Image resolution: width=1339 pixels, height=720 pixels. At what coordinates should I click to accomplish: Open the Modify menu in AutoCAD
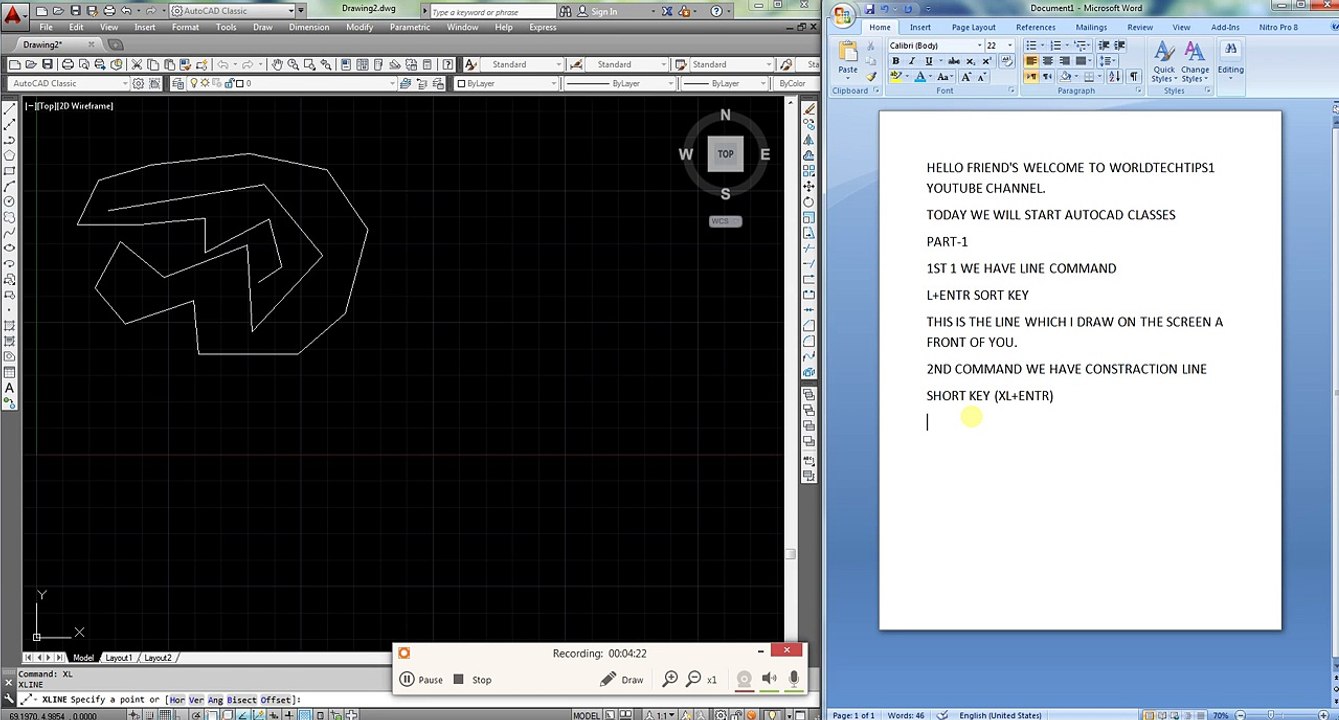(x=359, y=27)
